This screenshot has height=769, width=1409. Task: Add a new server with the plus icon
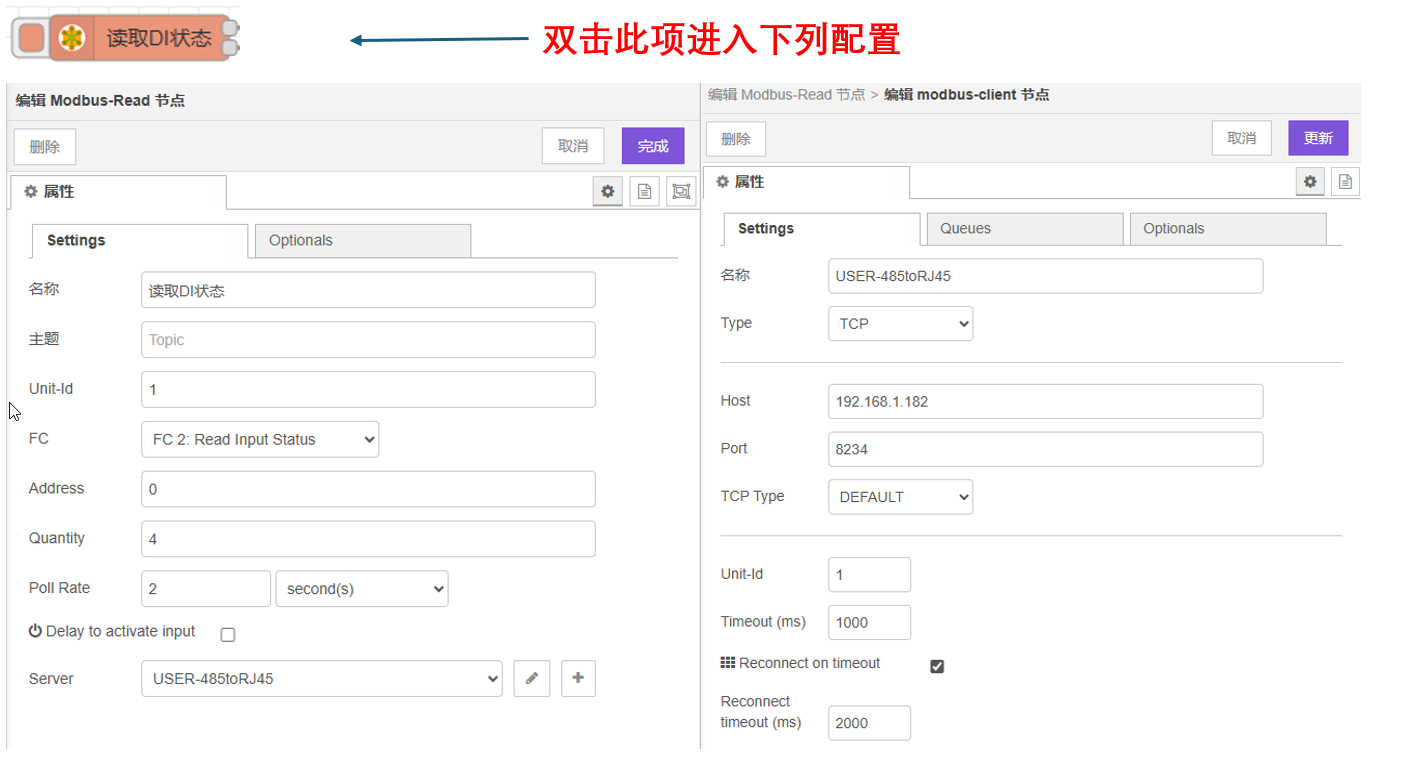tap(578, 678)
